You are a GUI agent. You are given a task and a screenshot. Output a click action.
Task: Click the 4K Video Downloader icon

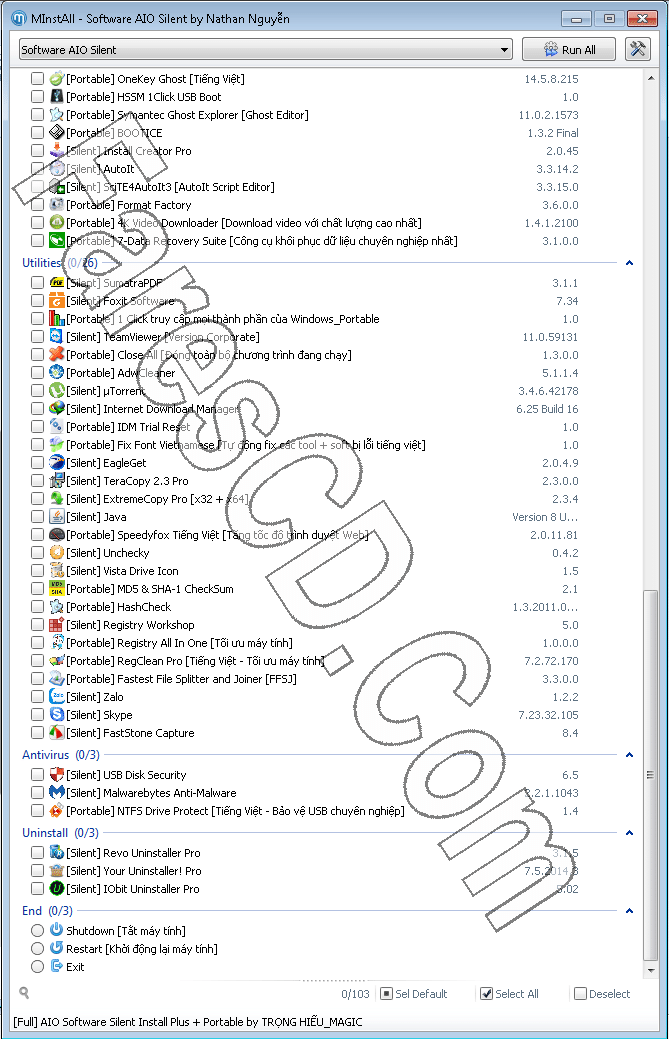(57, 223)
